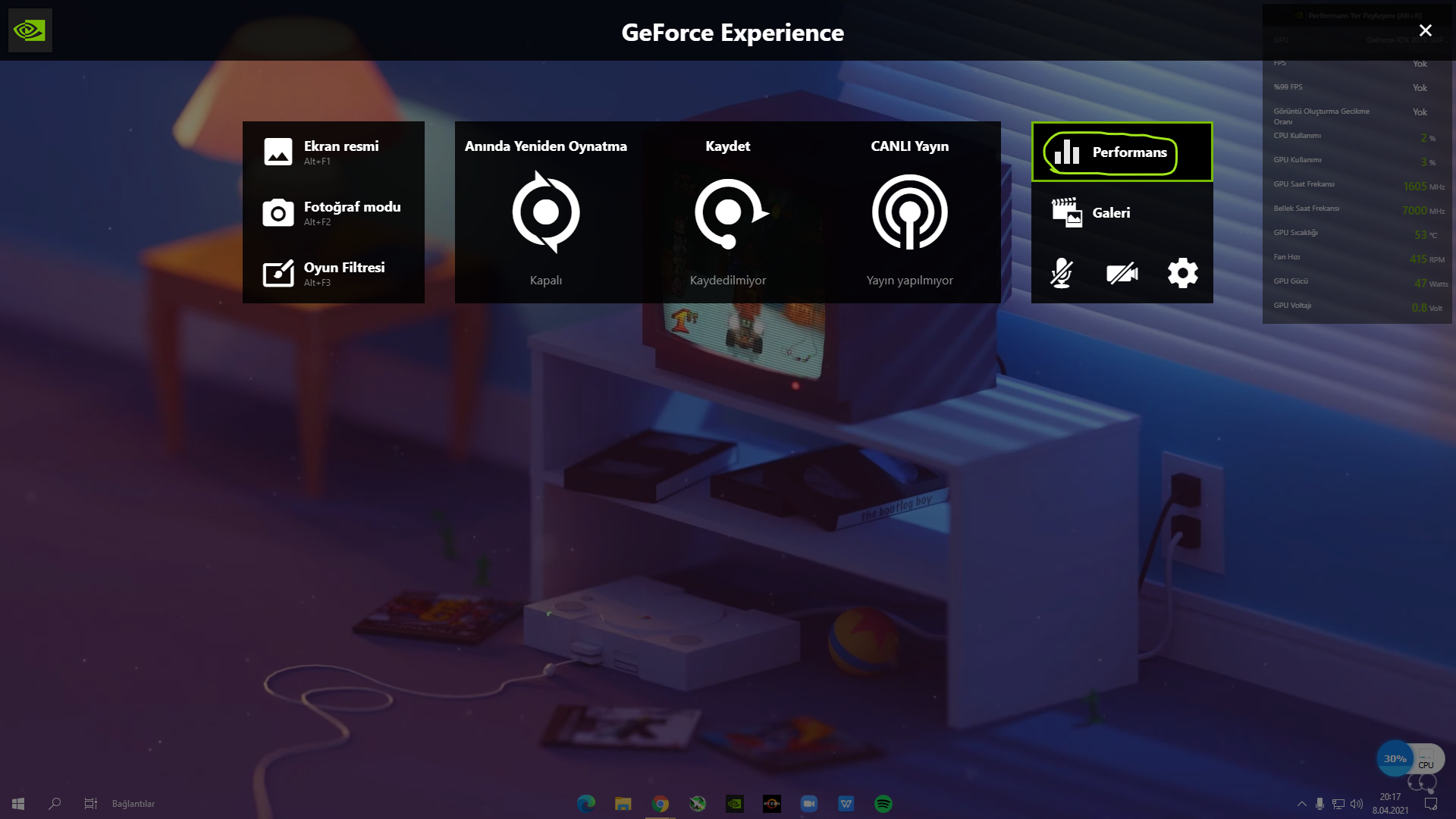Toggle Anında Yeniden Oynatma on/off
Image resolution: width=1456 pixels, height=819 pixels.
546,212
